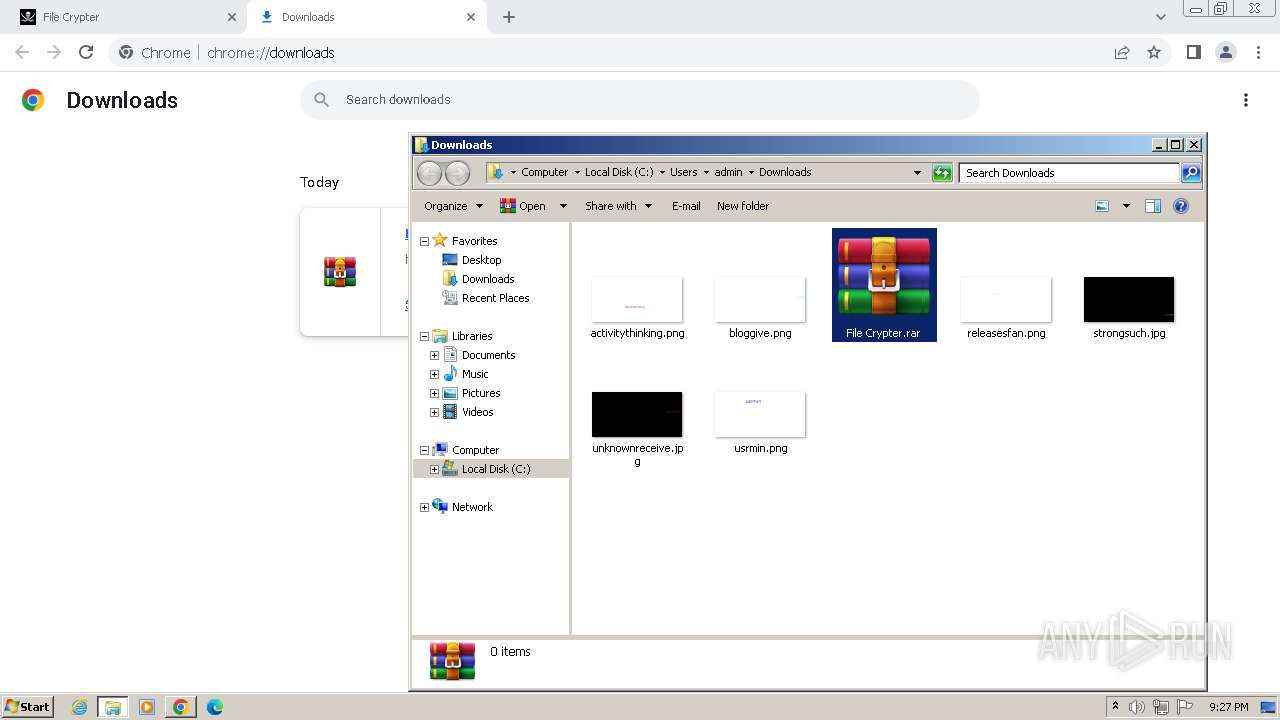The height and width of the screenshot is (720, 1280).
Task: Expand the Pictures library node
Action: pos(434,393)
